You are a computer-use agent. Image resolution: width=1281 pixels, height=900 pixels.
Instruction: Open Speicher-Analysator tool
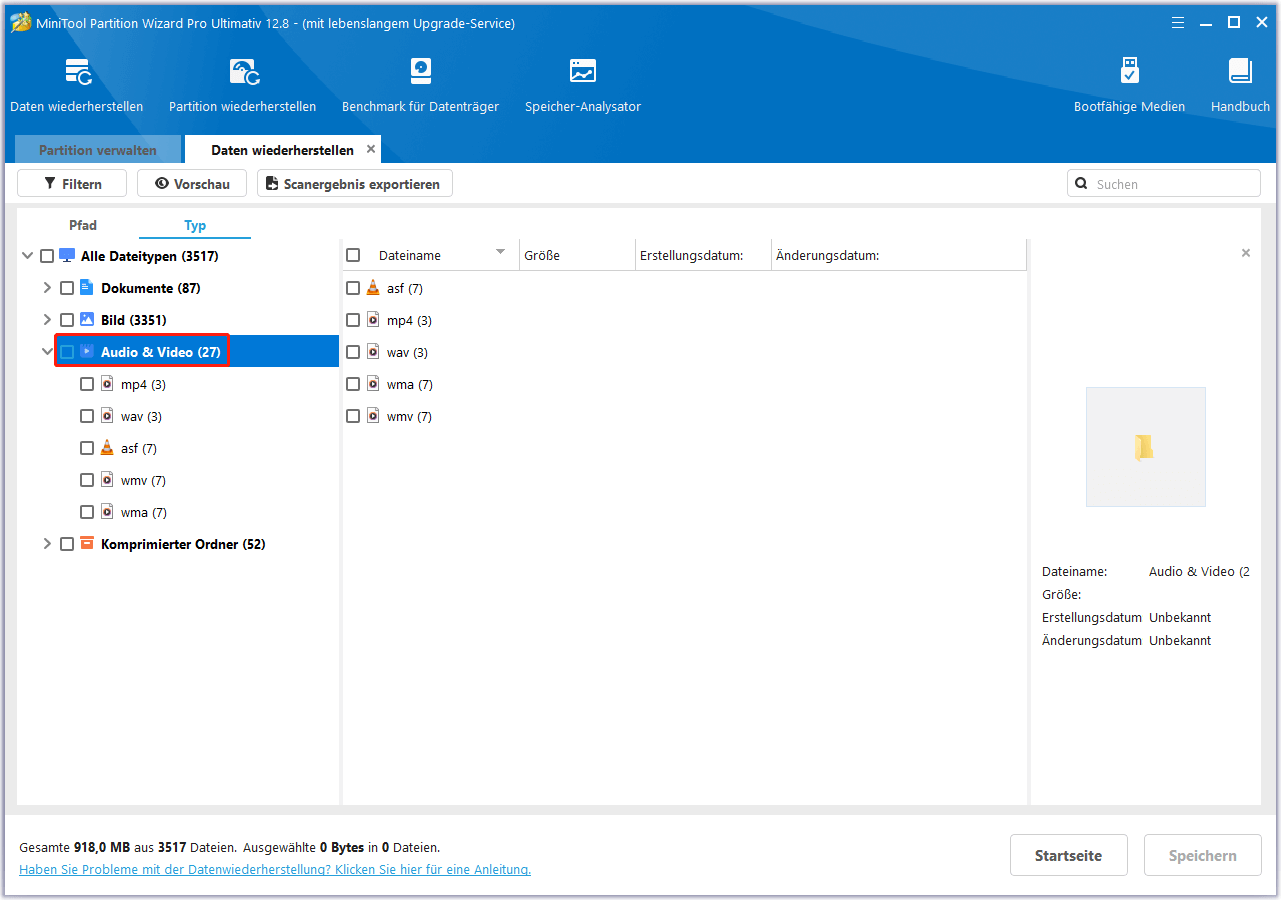(583, 84)
